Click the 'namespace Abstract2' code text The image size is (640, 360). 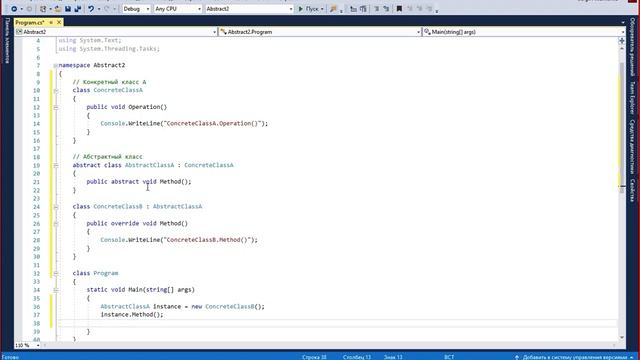[x=92, y=65]
